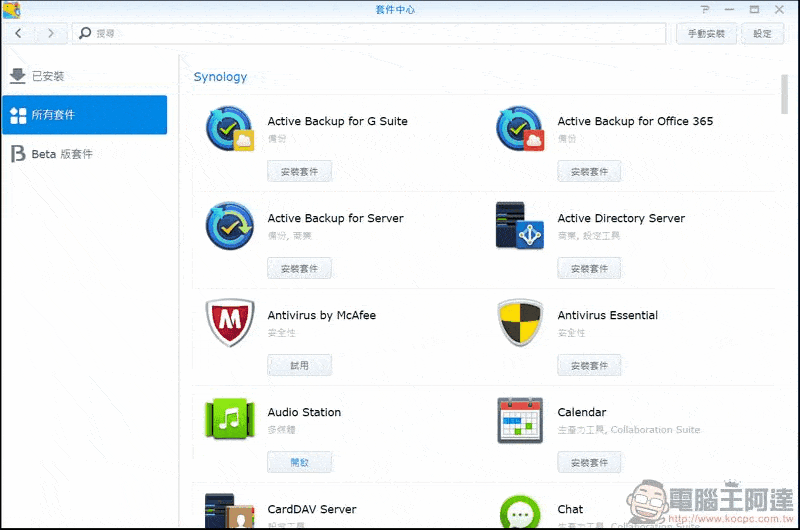The image size is (800, 530).
Task: Open the Antivirus Essential shield icon
Action: point(519,323)
